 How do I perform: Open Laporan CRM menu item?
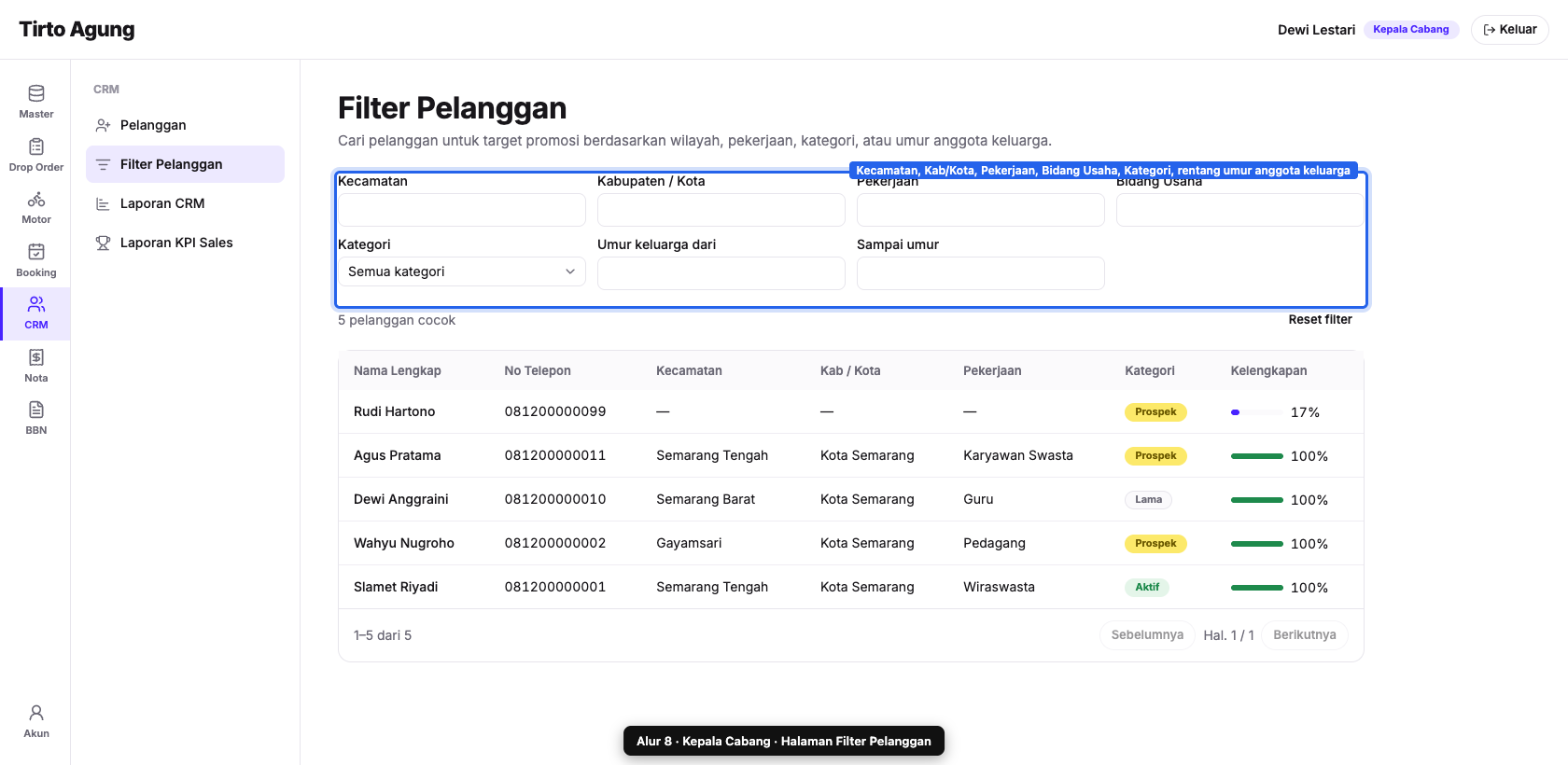pos(185,203)
